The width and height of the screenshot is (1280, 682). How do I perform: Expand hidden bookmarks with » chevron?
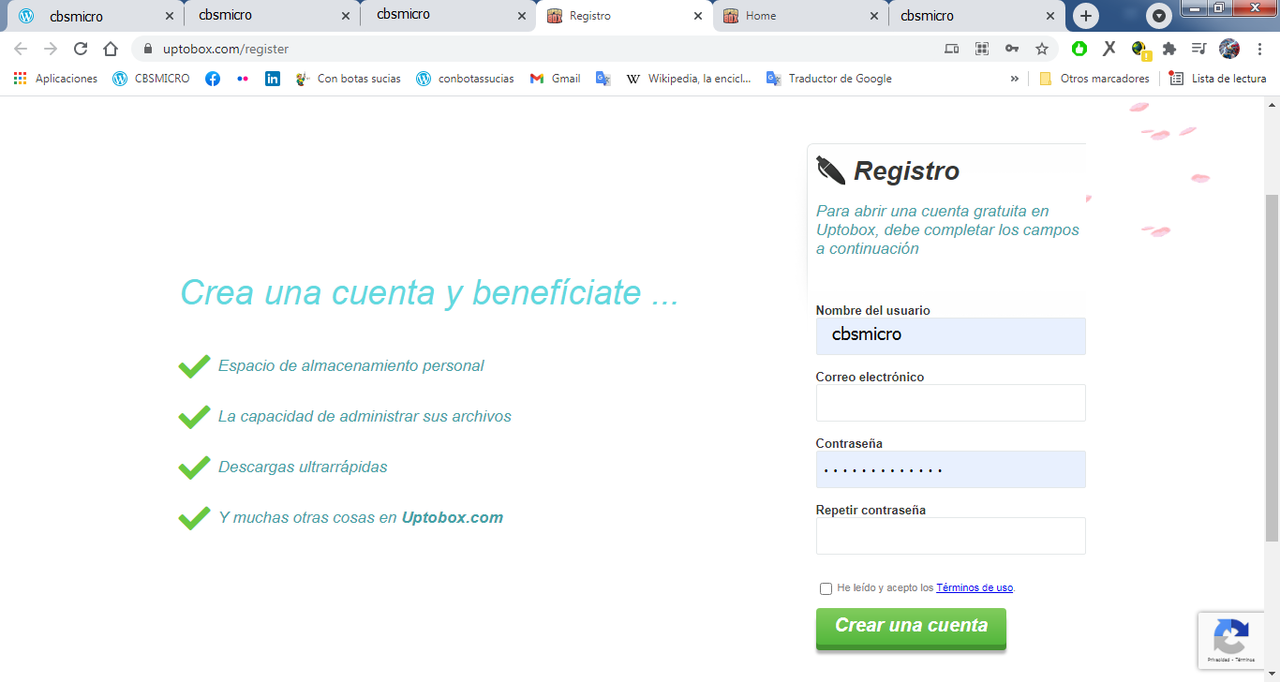click(x=1015, y=78)
